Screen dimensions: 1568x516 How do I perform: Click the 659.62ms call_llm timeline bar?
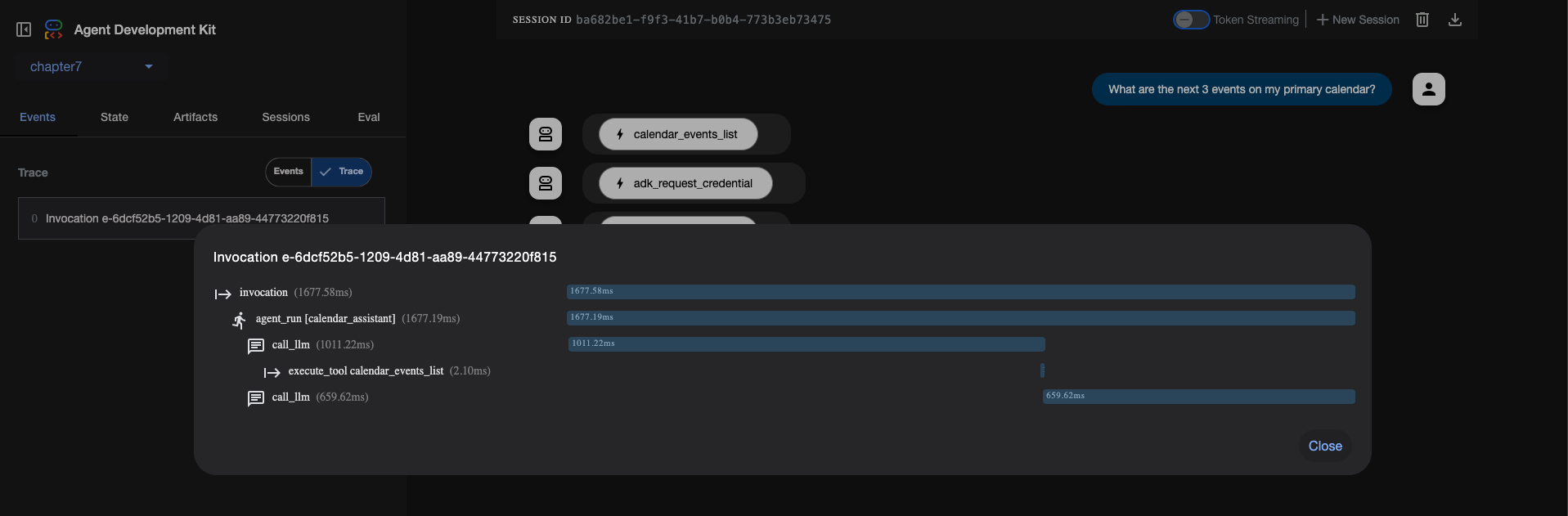point(1199,397)
